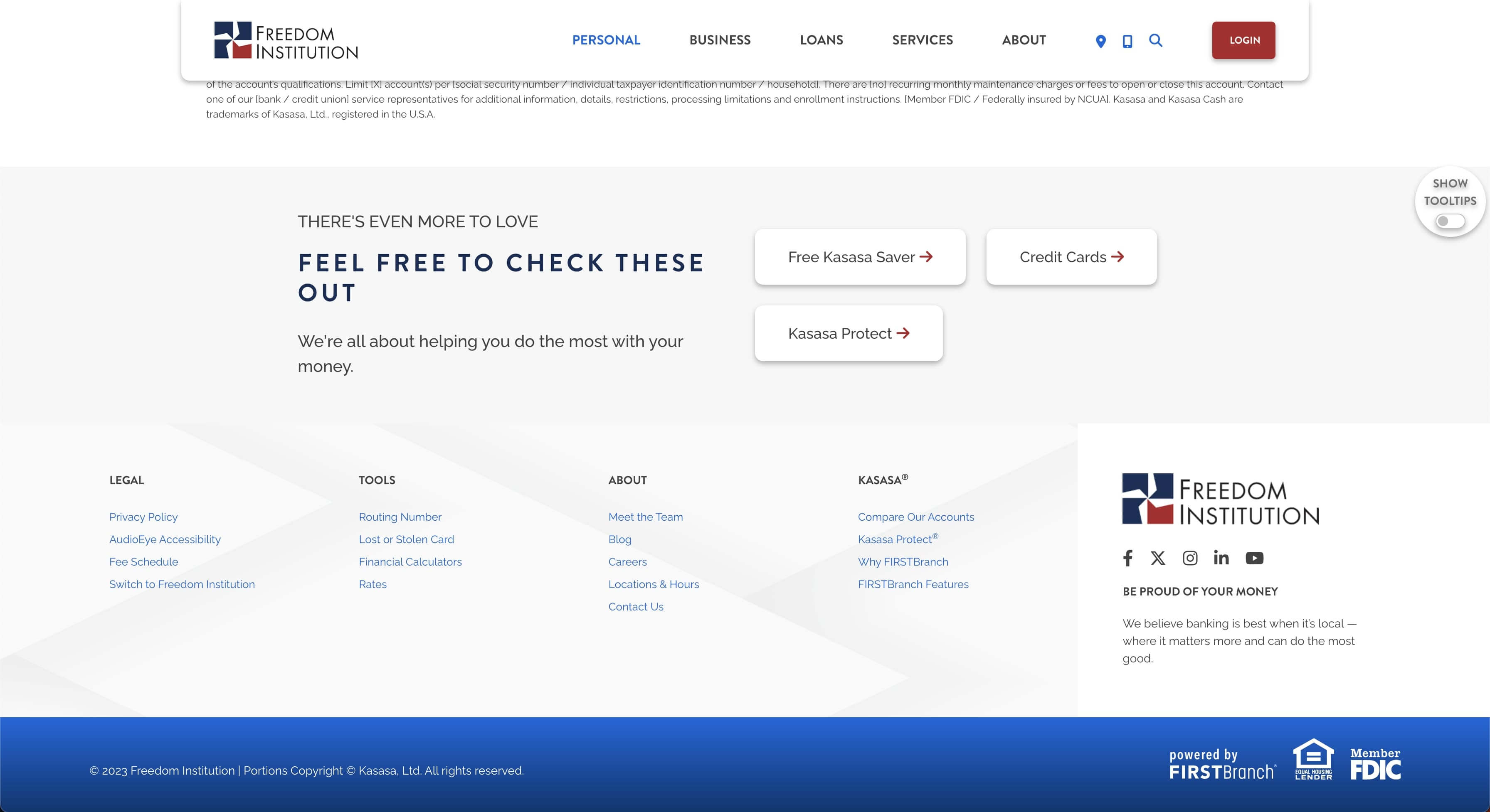Screen dimensions: 1490x812
Task: Open the YouTube social icon
Action: [x=1255, y=558]
